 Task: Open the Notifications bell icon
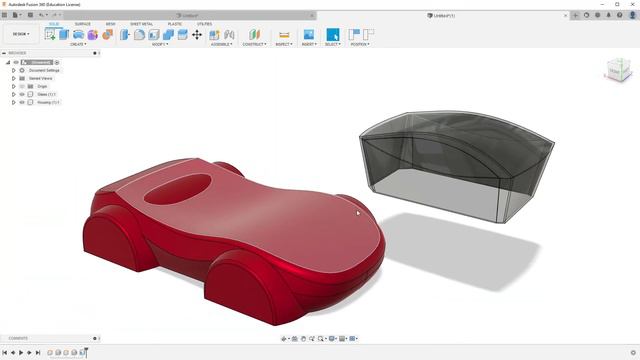[609, 15]
